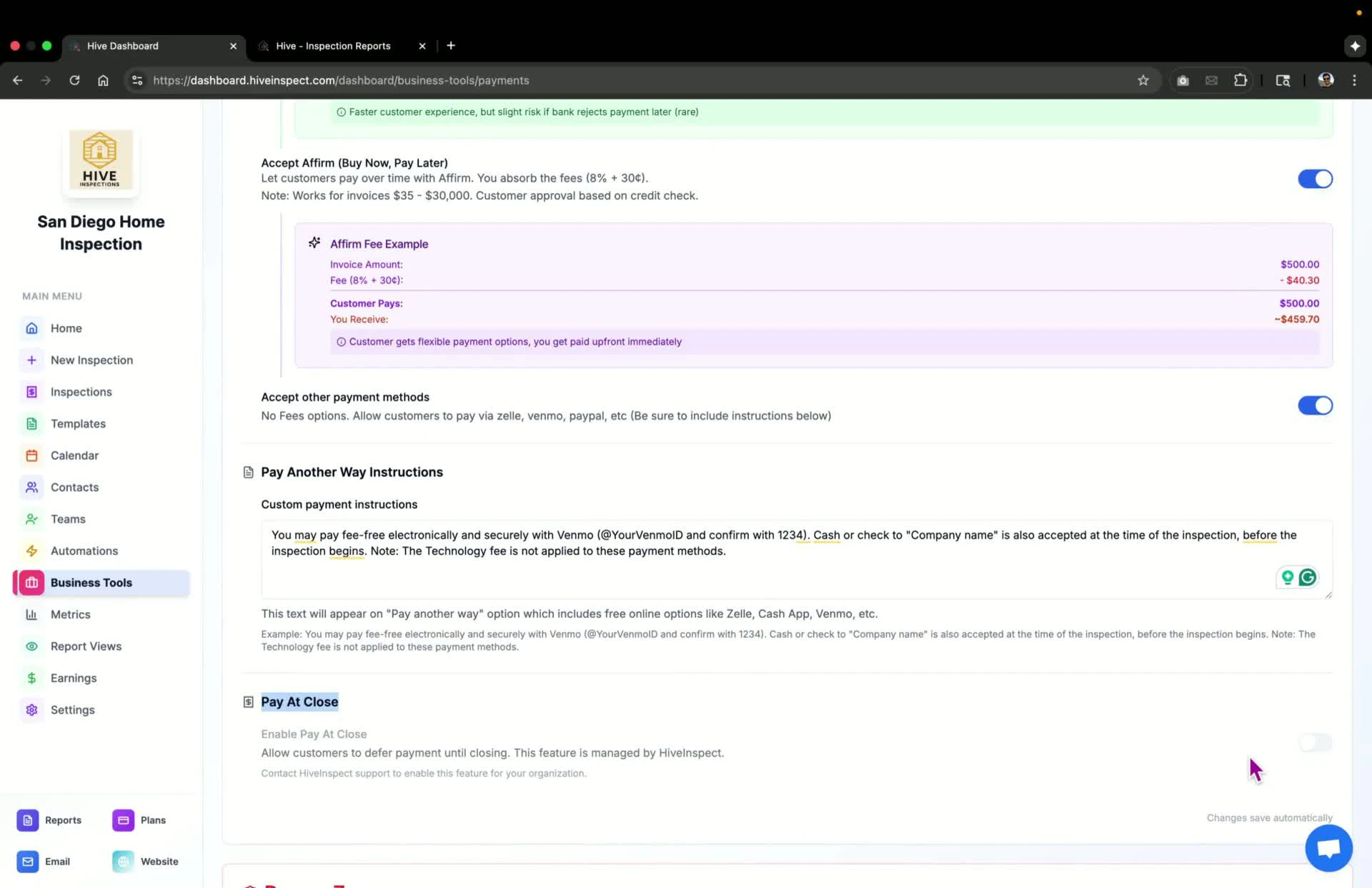Viewport: 1372px width, 888px height.
Task: Open the Metrics chart icon
Action: click(31, 615)
